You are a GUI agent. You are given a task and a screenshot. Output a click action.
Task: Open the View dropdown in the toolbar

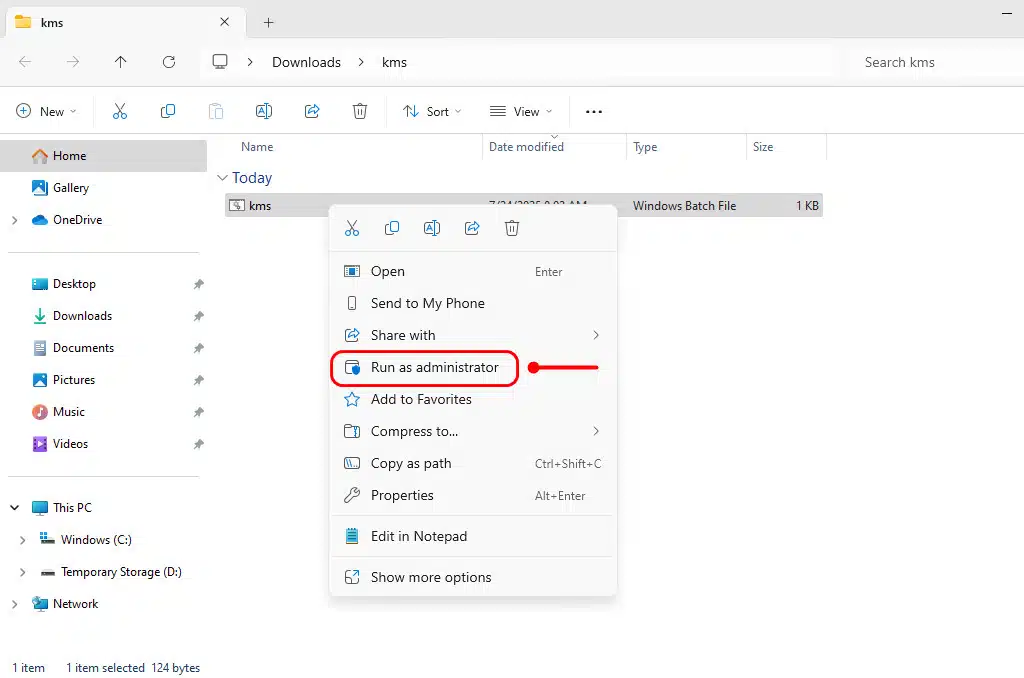coord(520,112)
